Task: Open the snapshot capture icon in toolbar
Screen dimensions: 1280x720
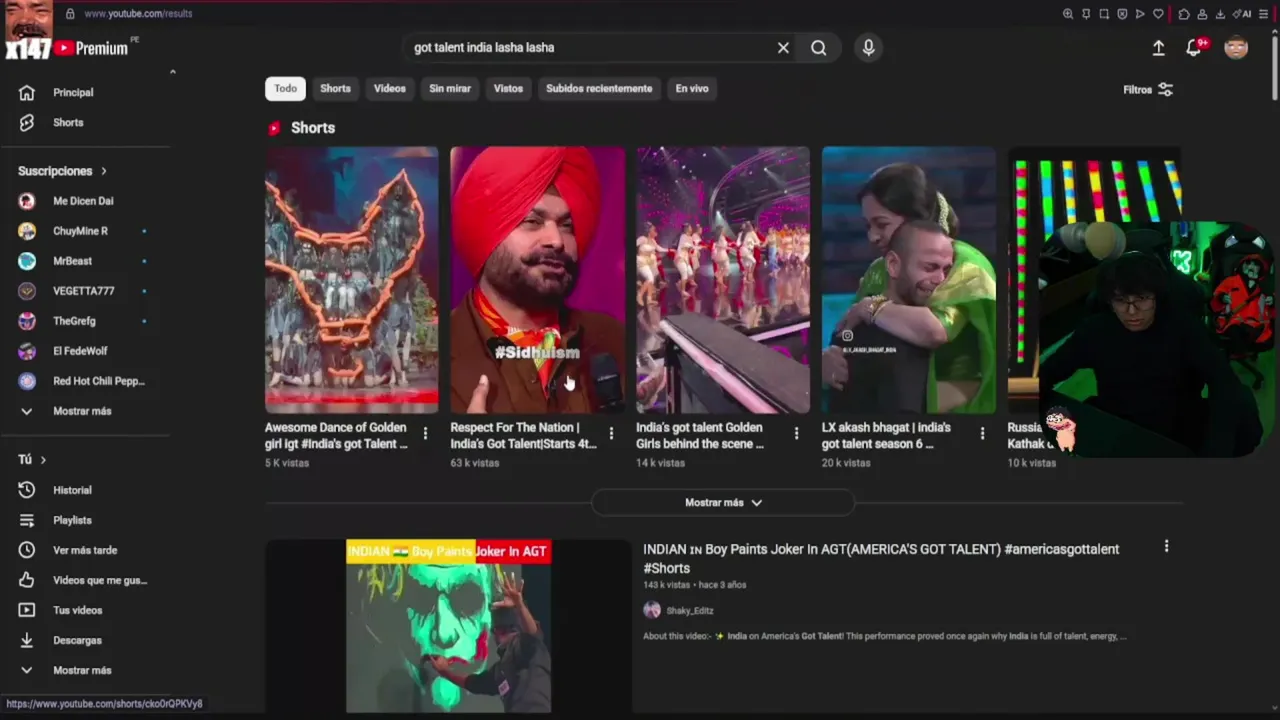Action: coord(1104,14)
